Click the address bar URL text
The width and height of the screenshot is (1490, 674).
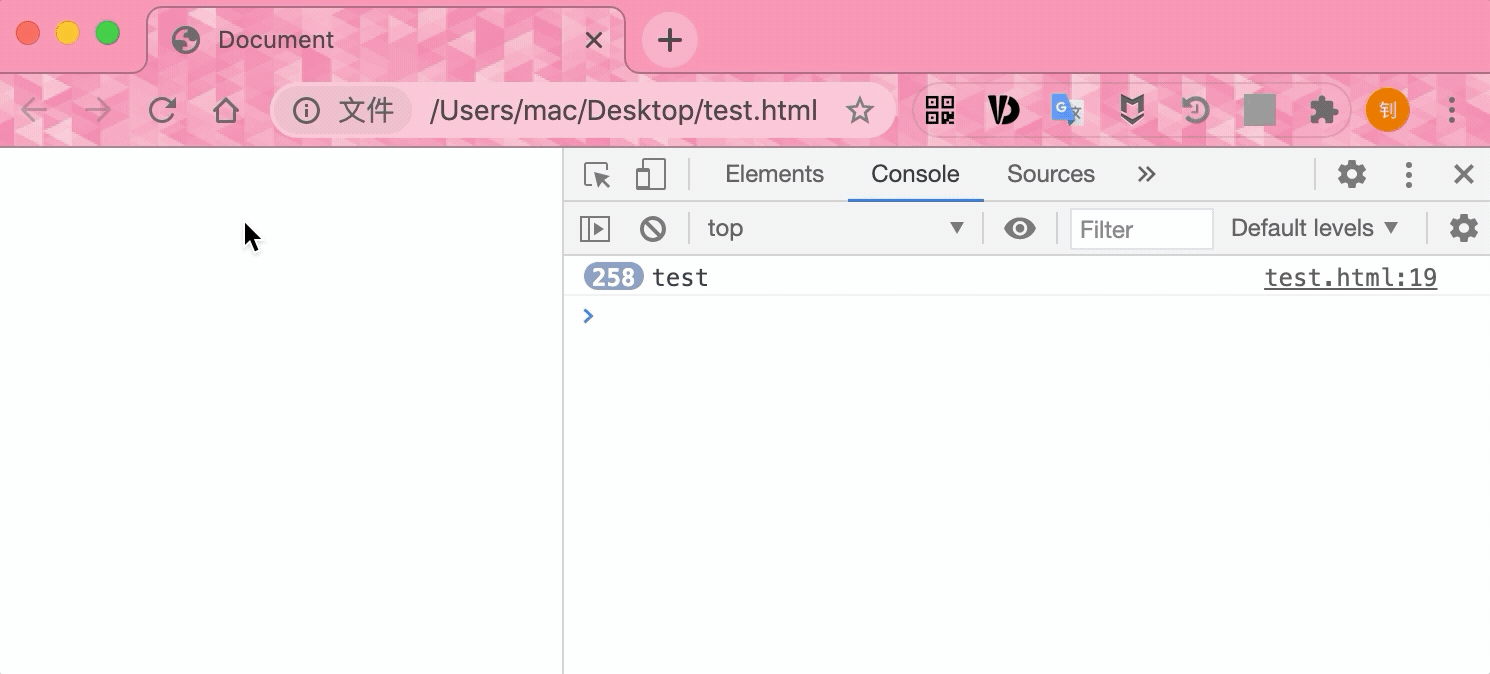(x=623, y=110)
